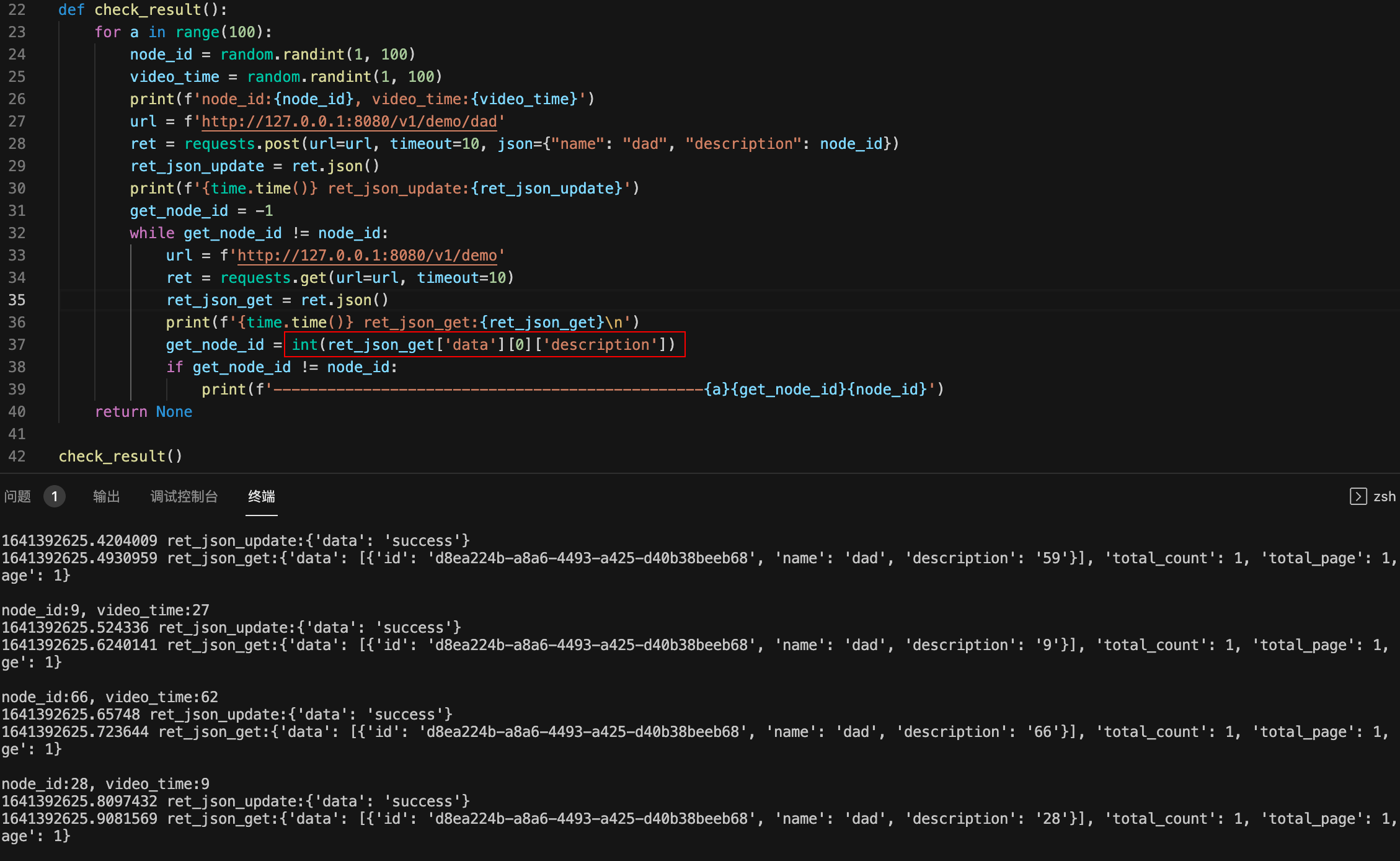The height and width of the screenshot is (861, 1400).
Task: Open the URL http://127.0.0.1:8080/v1/demo/dad
Action: click(350, 122)
